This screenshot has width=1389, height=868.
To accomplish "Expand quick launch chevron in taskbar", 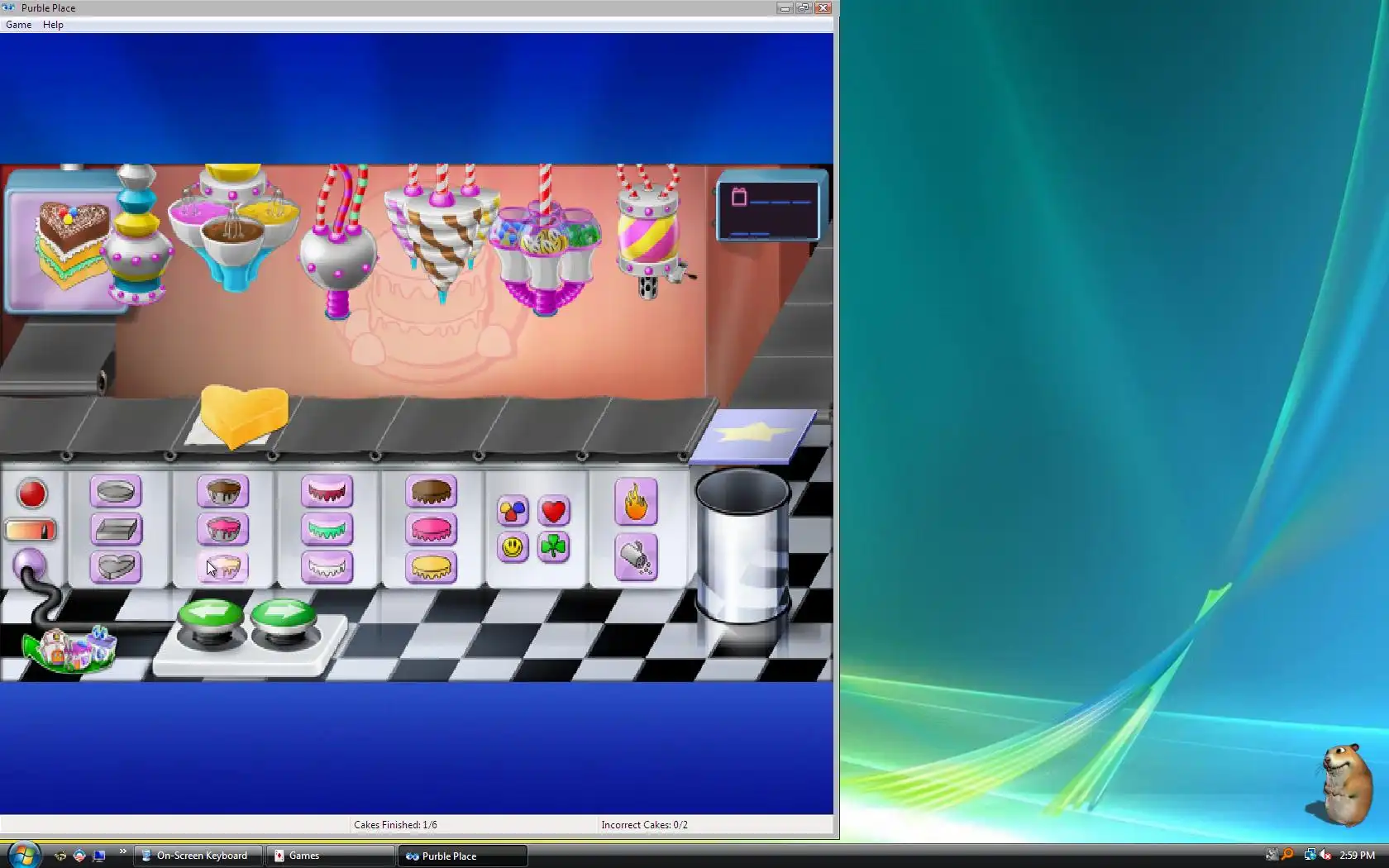I will [x=123, y=851].
